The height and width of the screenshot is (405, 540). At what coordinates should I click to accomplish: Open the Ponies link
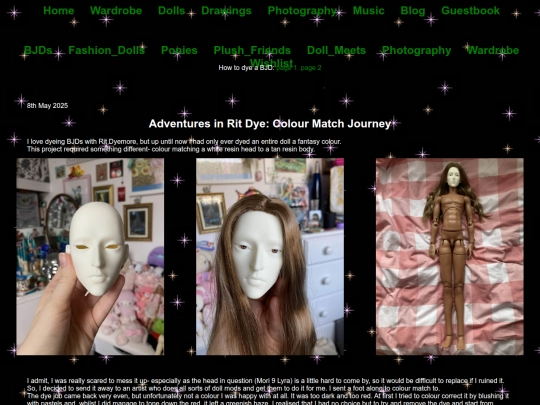point(179,50)
